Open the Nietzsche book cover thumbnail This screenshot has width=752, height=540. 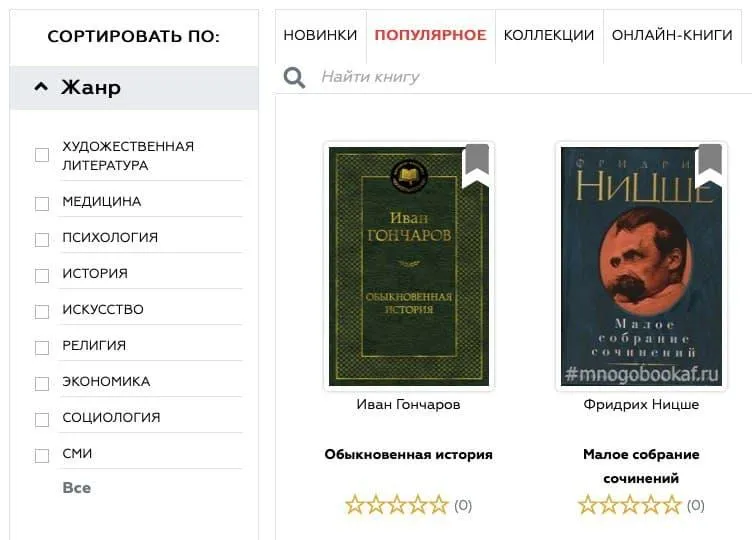[641, 266]
